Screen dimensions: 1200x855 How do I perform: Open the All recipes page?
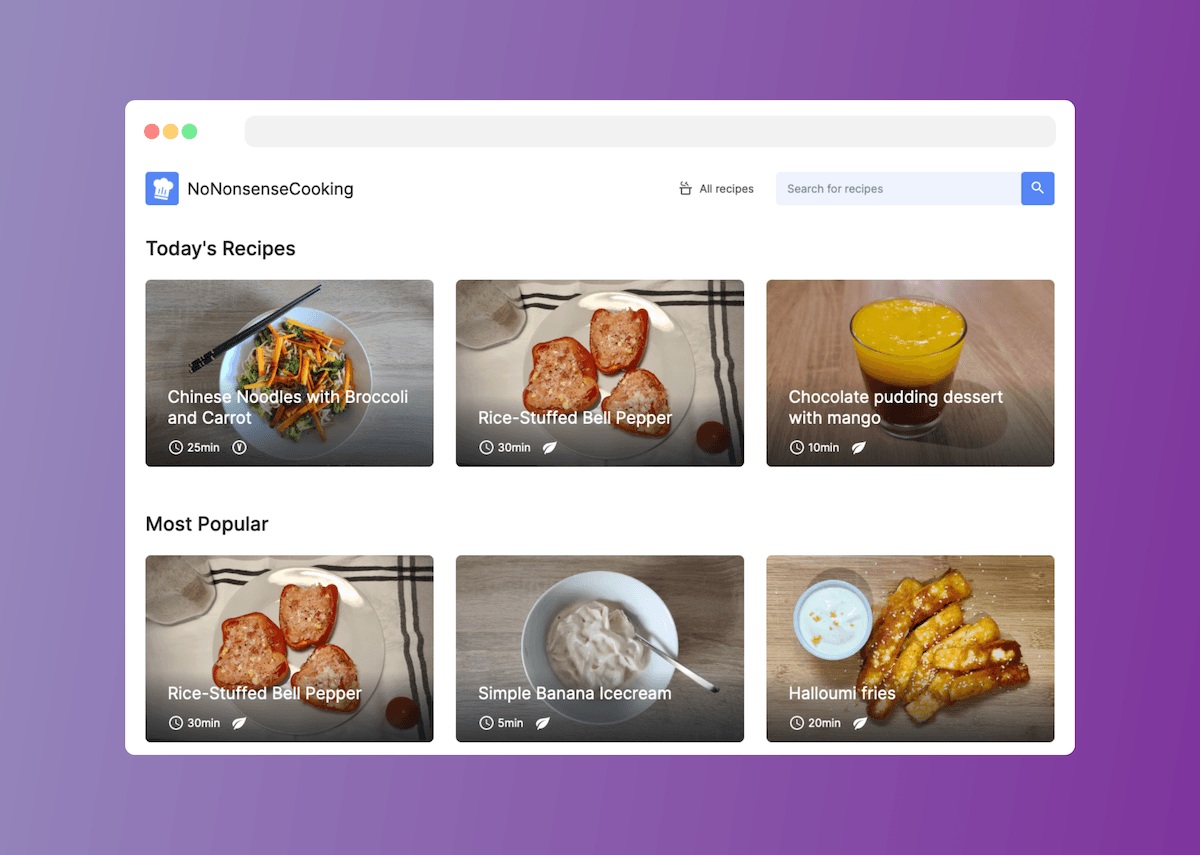click(716, 189)
